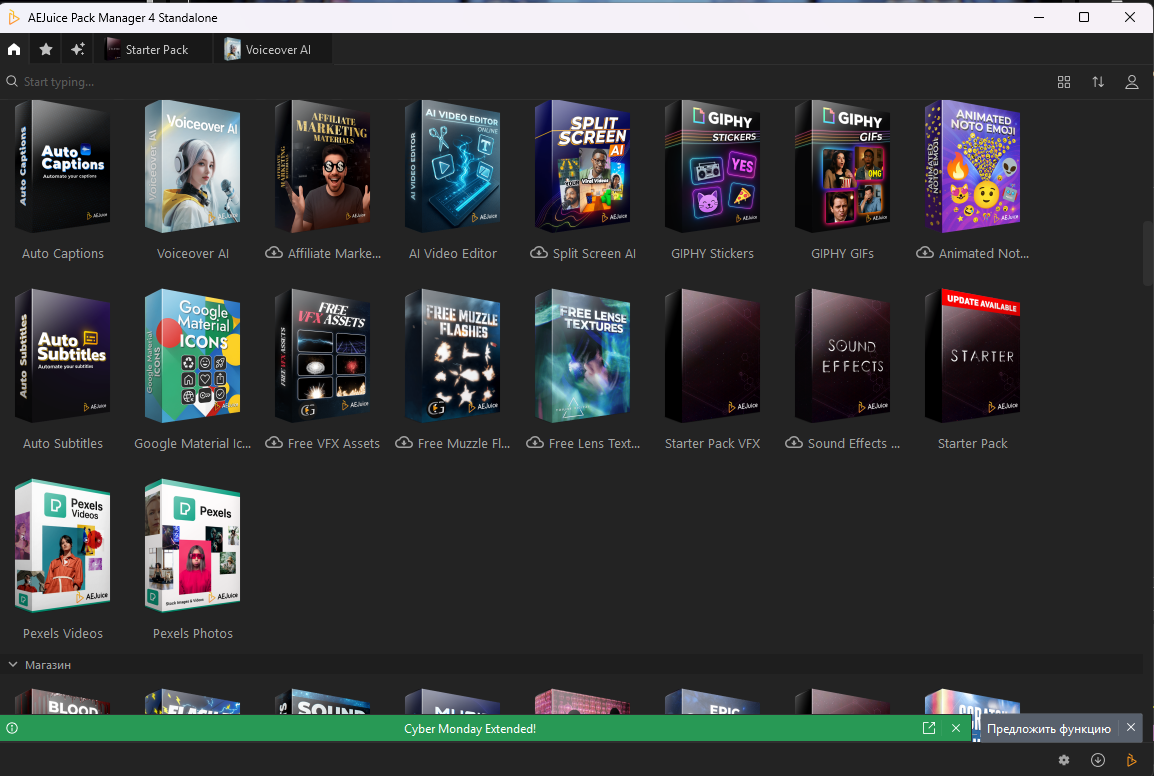
Task: Open the Free Lense Textures box
Action: pyautogui.click(x=582, y=356)
